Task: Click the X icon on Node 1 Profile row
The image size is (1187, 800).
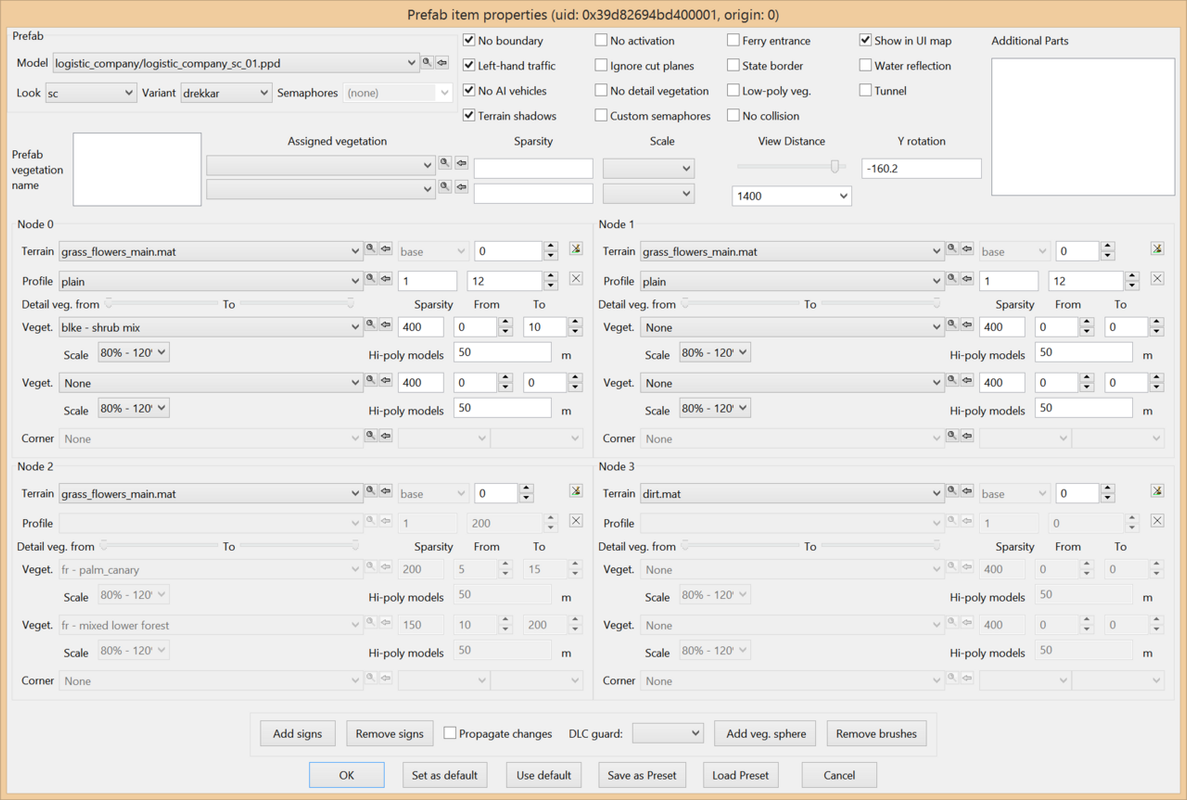Action: tap(1157, 279)
